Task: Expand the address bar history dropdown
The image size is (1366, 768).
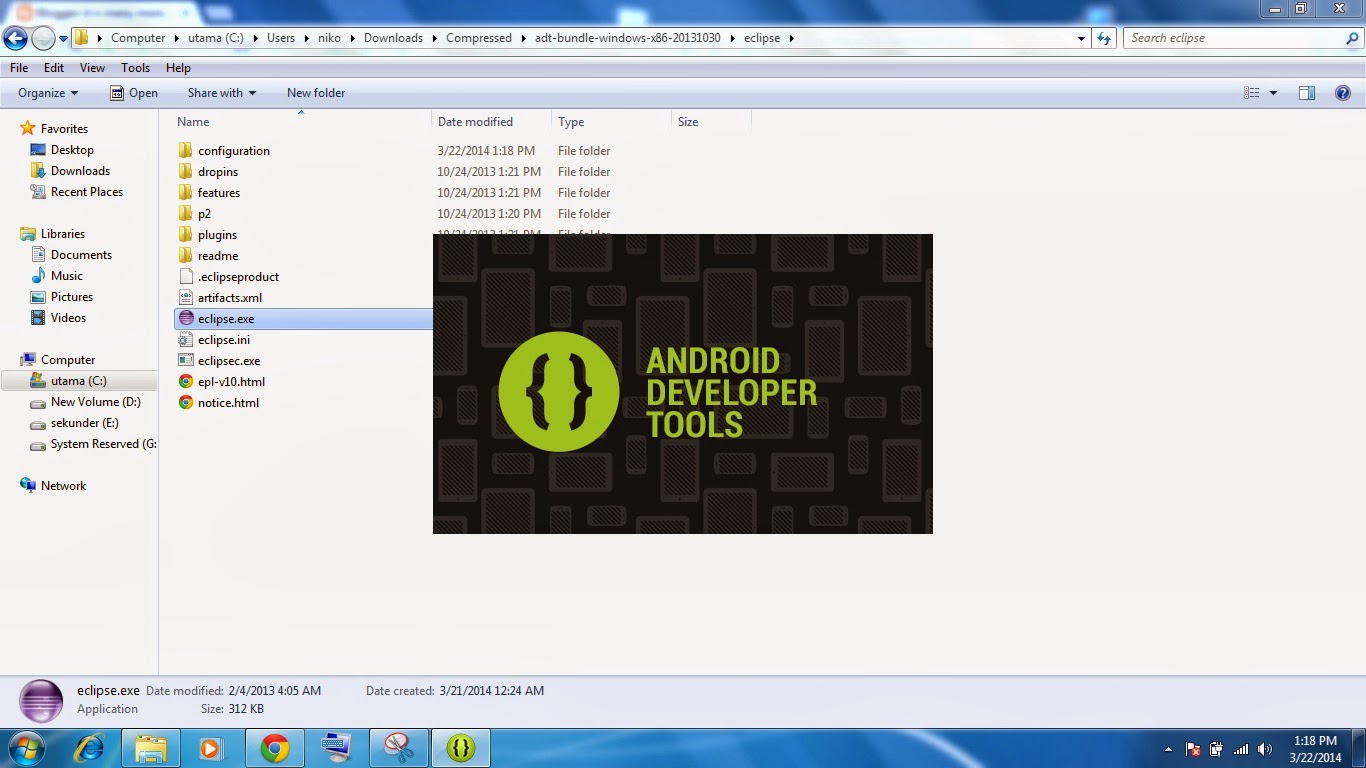Action: point(1082,38)
